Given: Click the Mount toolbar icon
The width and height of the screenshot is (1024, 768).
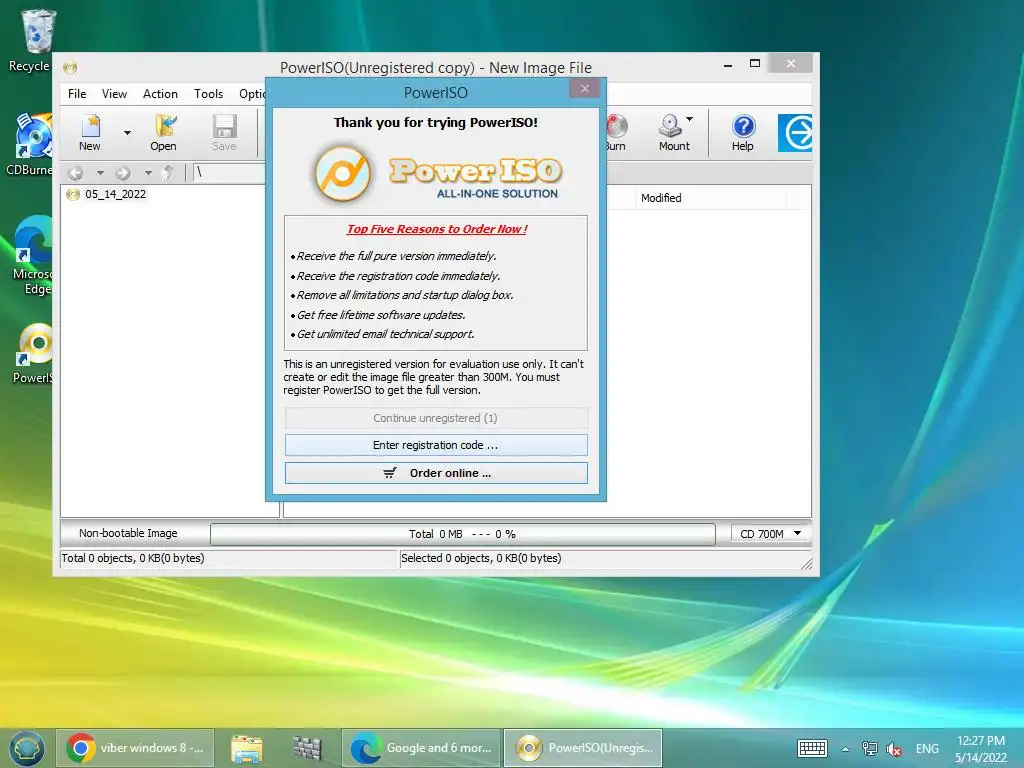Looking at the screenshot, I should [672, 133].
